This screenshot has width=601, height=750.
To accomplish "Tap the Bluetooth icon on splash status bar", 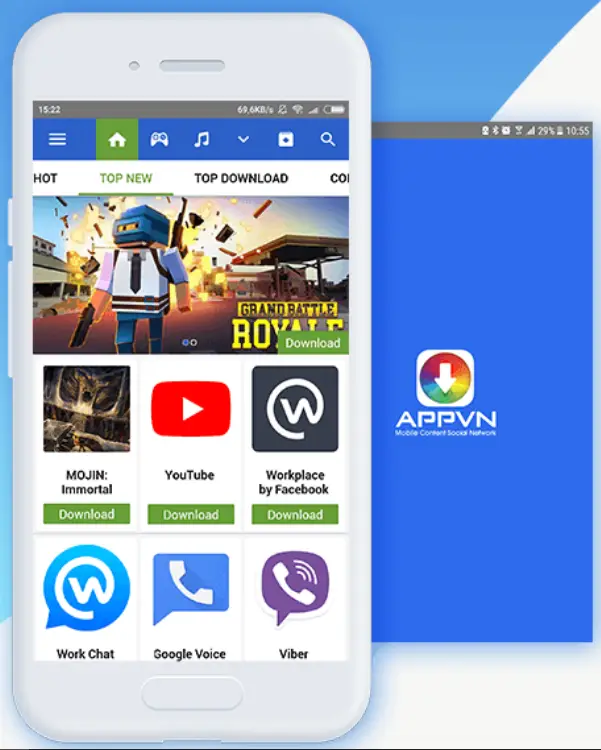I will 496,131.
